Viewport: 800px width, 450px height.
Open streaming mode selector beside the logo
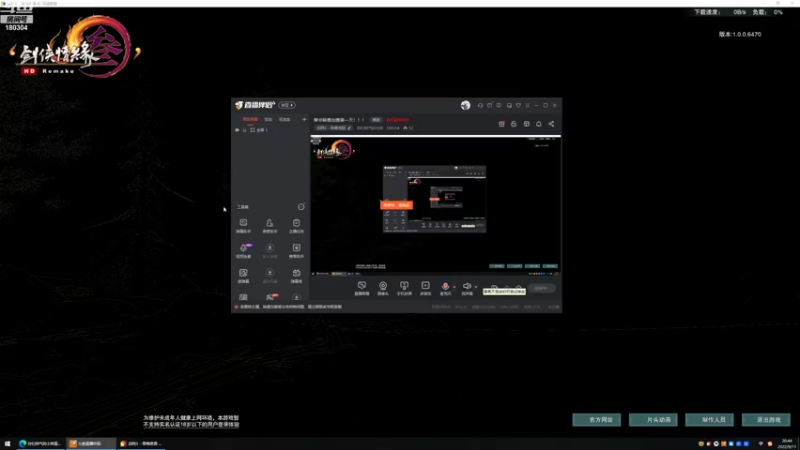click(x=287, y=105)
